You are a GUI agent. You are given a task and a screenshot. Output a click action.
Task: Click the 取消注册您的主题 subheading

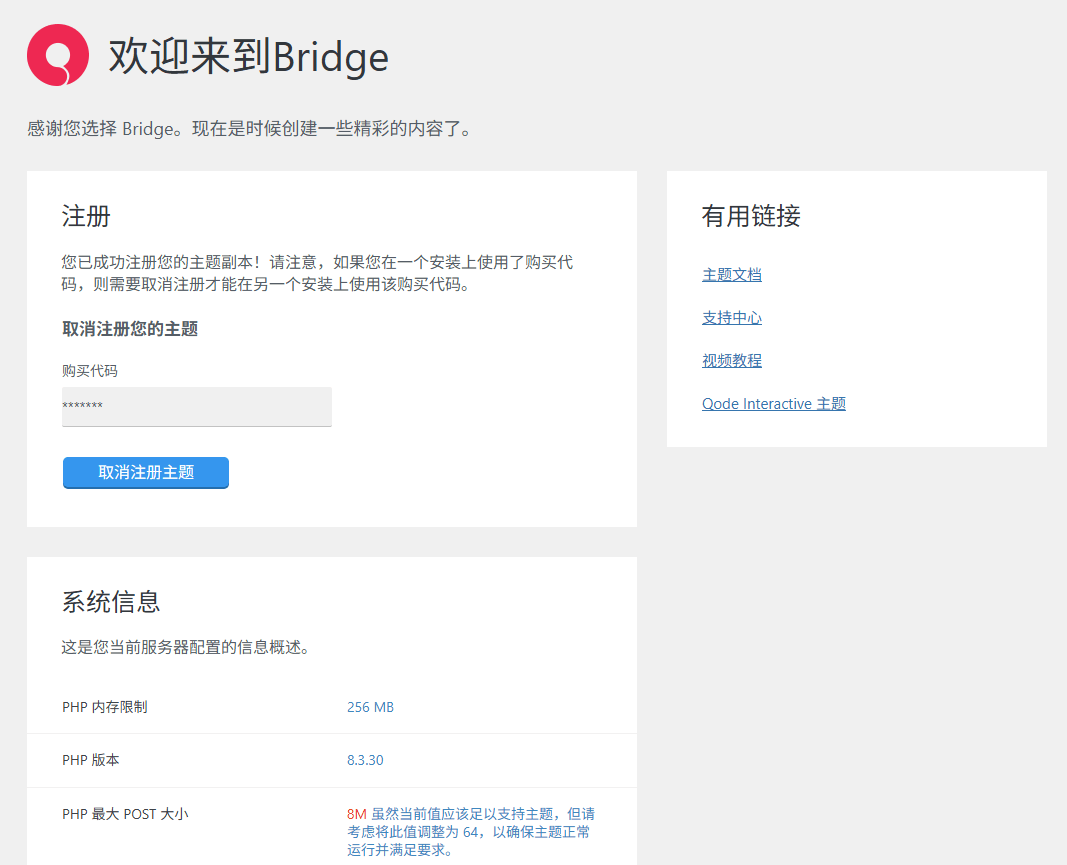pyautogui.click(x=130, y=329)
